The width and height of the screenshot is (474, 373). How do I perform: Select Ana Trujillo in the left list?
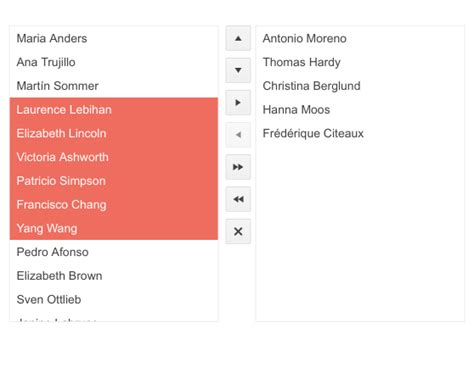[x=114, y=62]
